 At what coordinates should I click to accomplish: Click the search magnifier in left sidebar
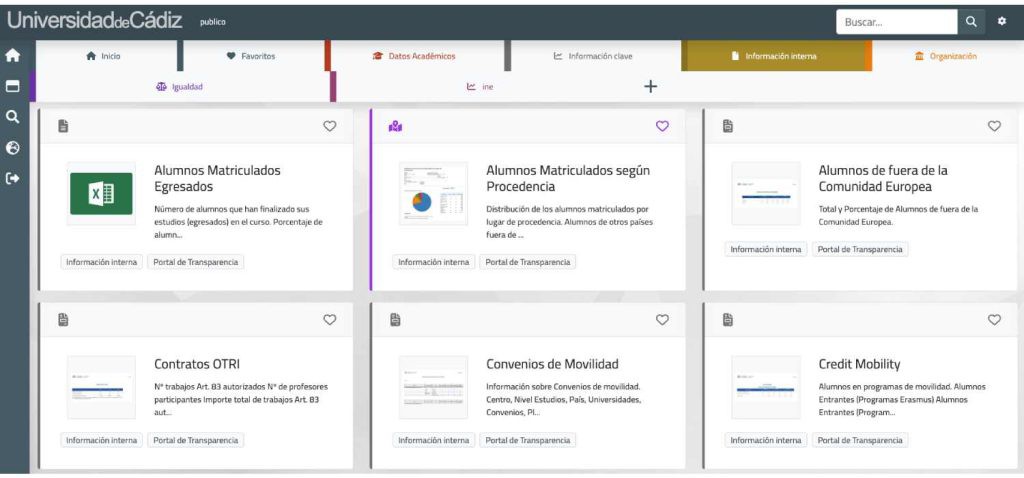(13, 117)
